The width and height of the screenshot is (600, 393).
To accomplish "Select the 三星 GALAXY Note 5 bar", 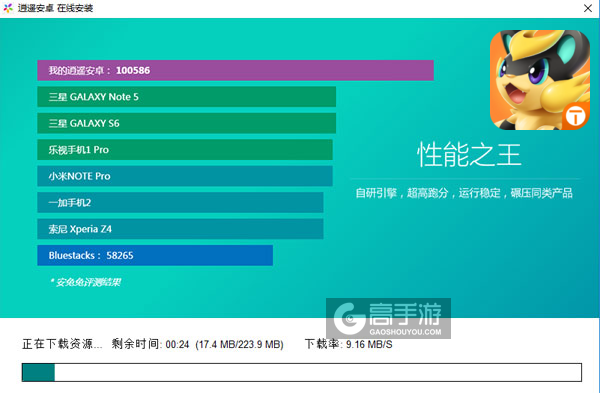I will tap(187, 97).
